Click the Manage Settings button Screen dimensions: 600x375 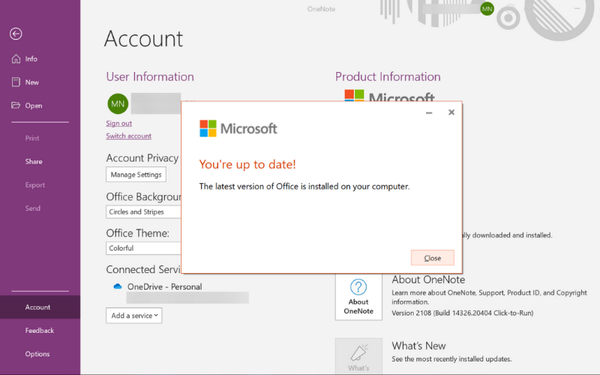pos(136,174)
